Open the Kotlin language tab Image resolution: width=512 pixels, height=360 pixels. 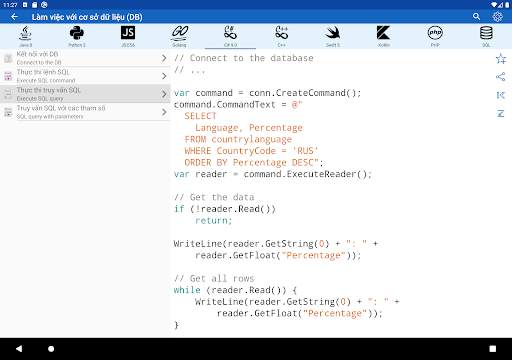384,36
